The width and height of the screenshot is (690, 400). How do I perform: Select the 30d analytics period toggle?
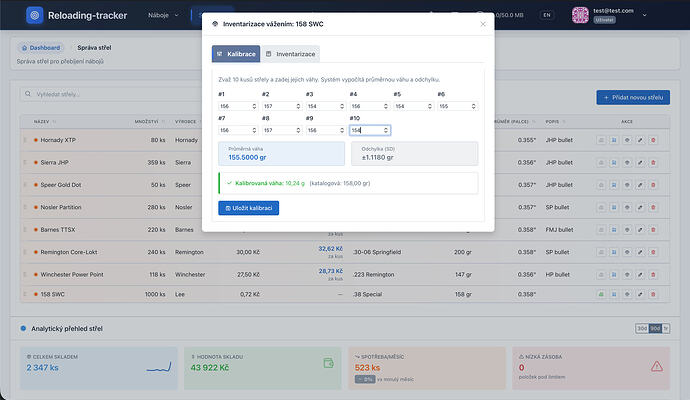tap(642, 327)
